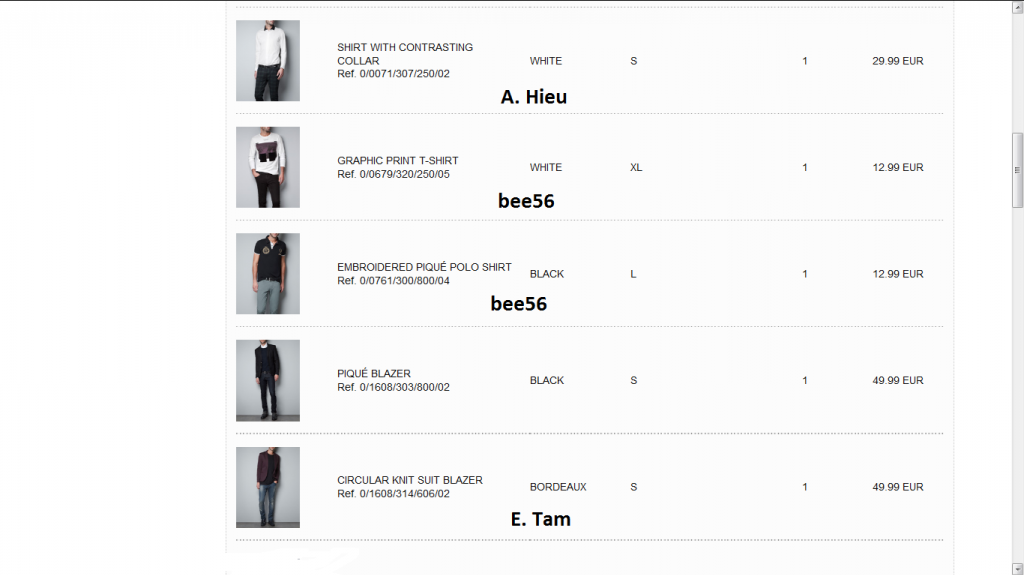Image resolution: width=1024 pixels, height=575 pixels.
Task: Select the Circular Knit Suit Blazer title
Action: point(409,480)
